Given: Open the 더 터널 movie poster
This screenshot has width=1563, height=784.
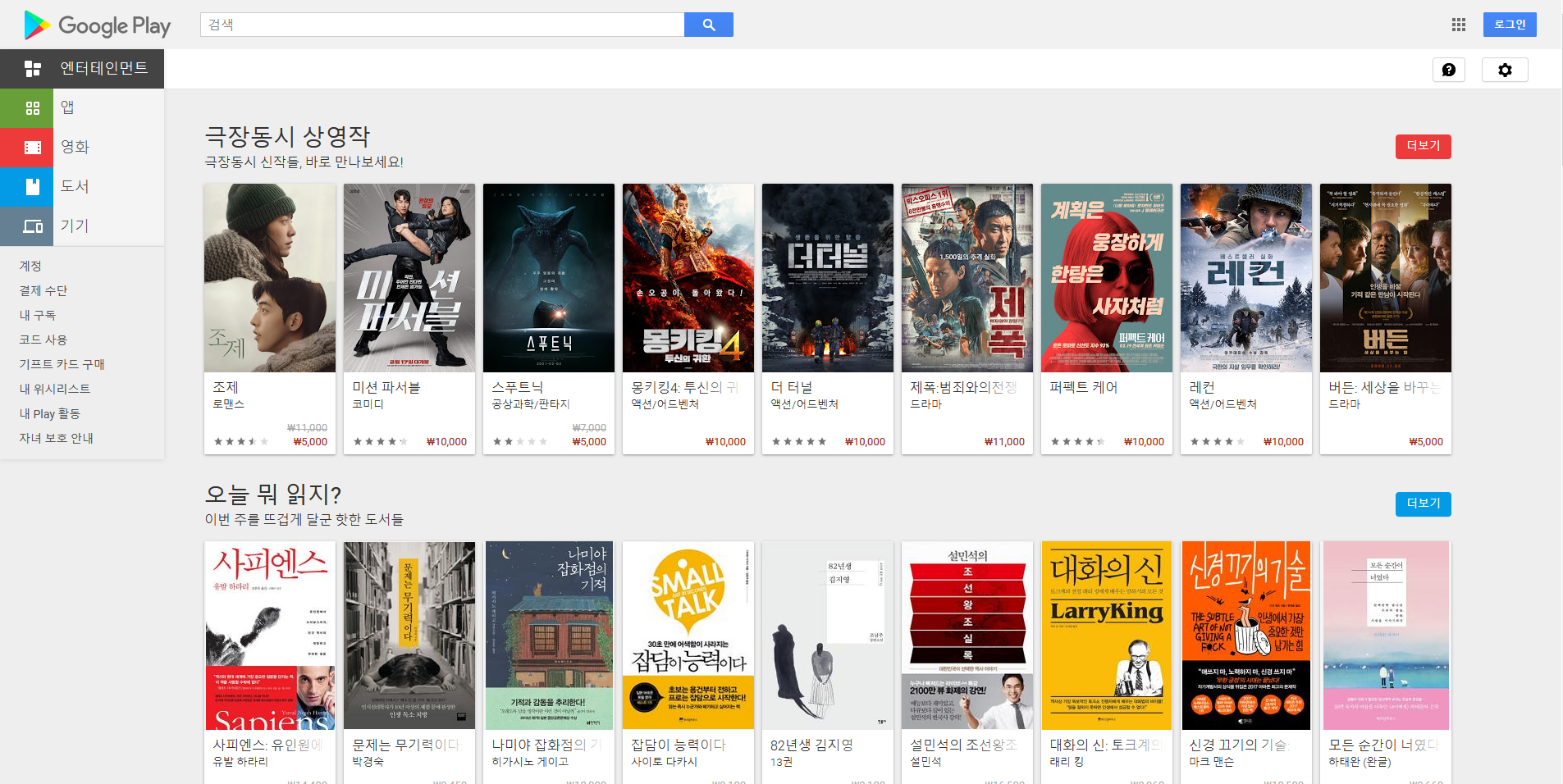Looking at the screenshot, I should click(x=828, y=278).
